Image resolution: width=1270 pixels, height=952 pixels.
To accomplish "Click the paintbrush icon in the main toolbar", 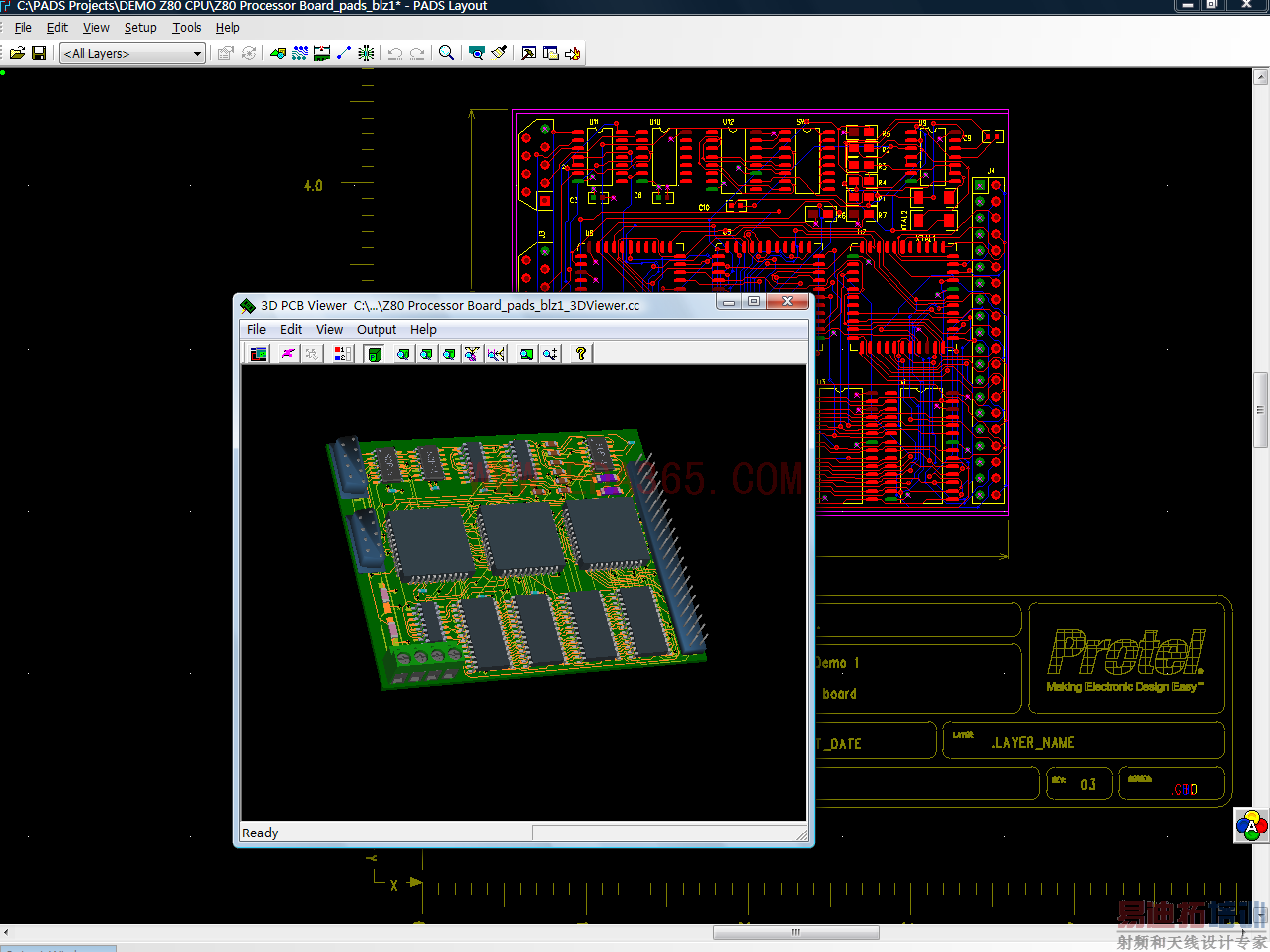I will pyautogui.click(x=499, y=53).
